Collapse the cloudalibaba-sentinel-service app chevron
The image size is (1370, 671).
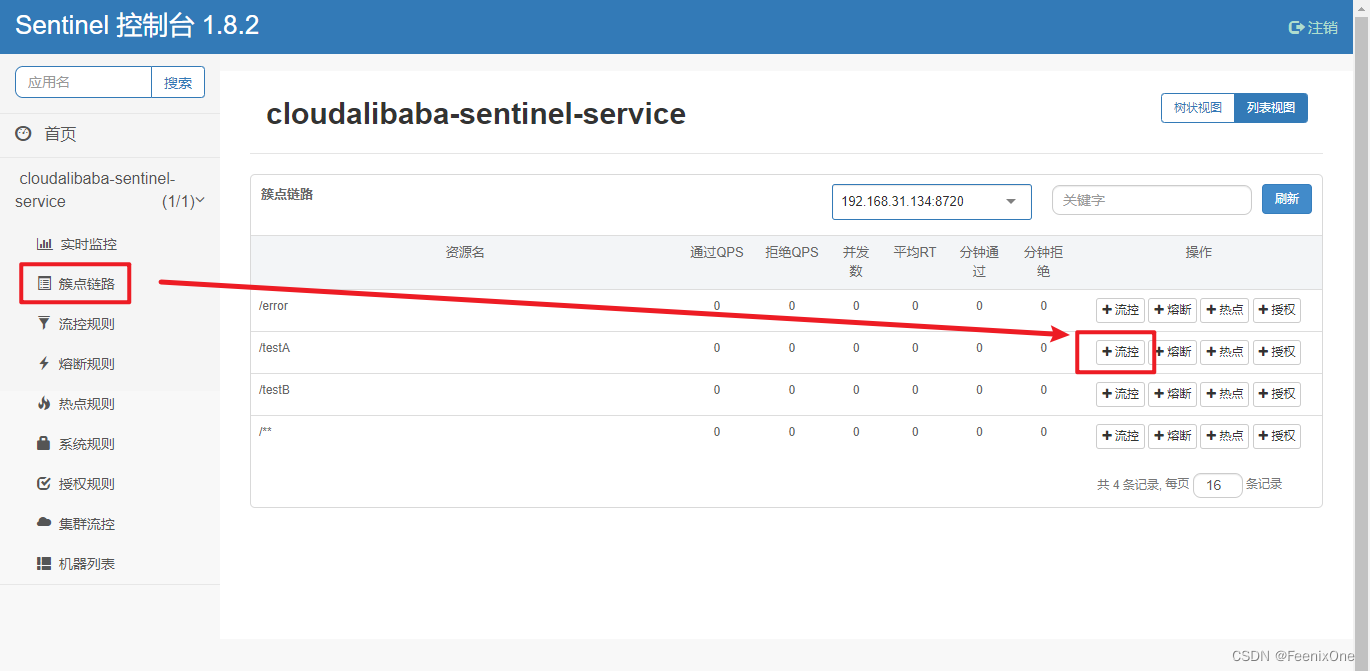point(200,200)
